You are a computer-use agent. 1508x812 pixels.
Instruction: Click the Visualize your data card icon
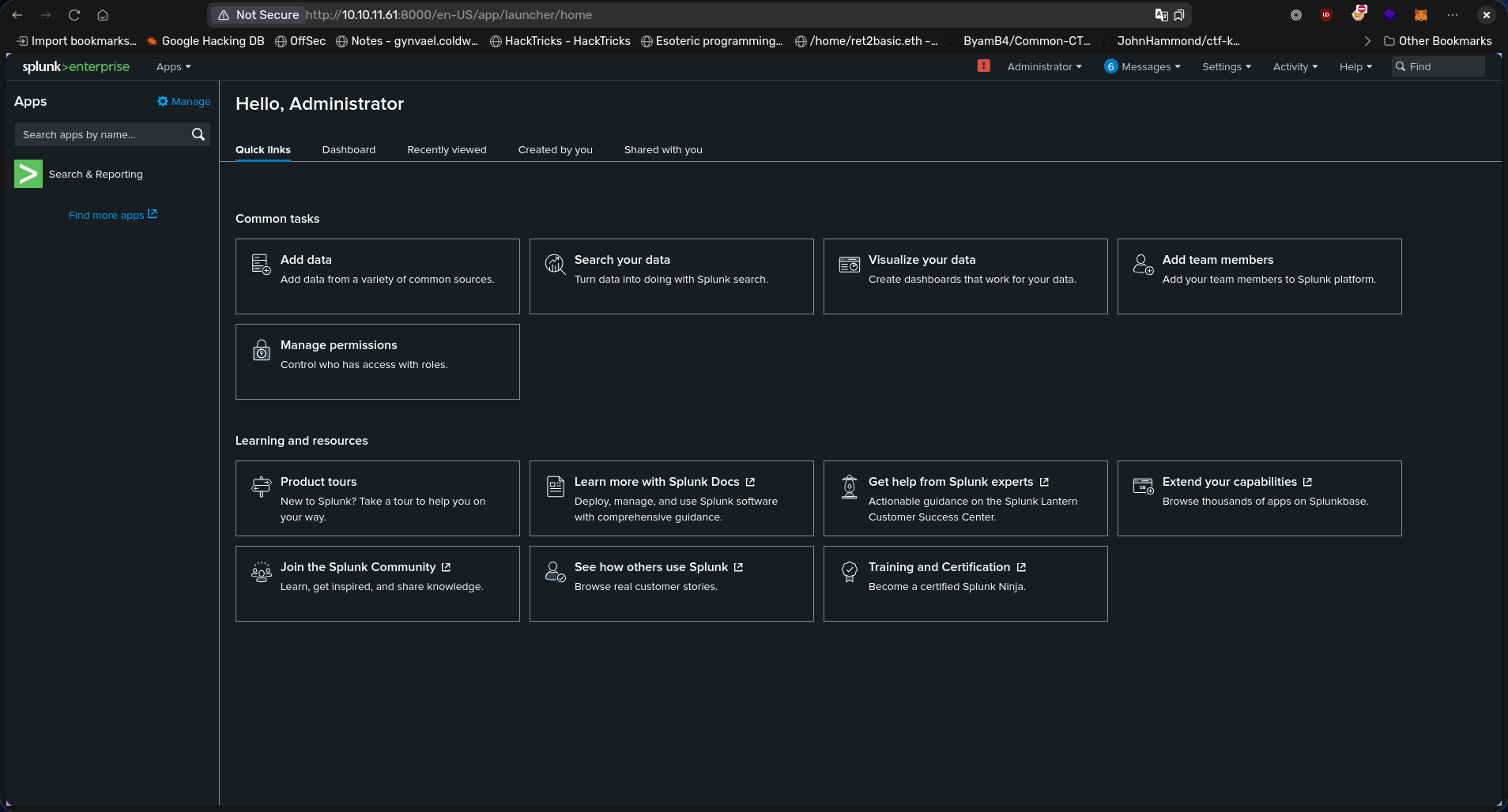850,265
